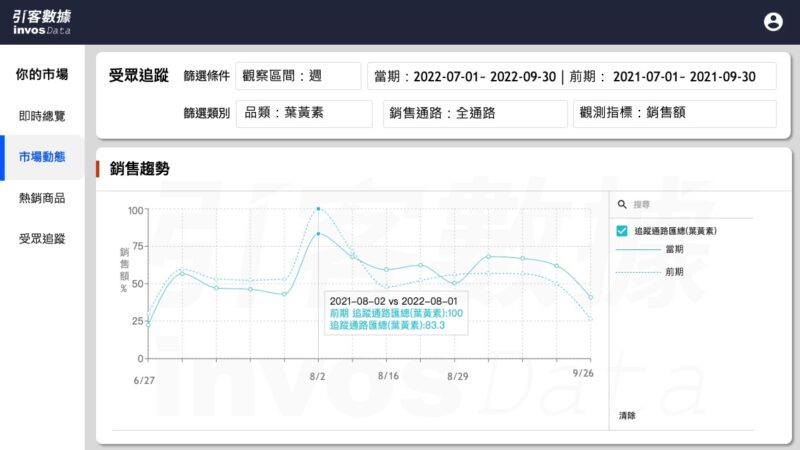Click the 9/26 last data point on chart
Screen dimensions: 800x450
point(591,297)
